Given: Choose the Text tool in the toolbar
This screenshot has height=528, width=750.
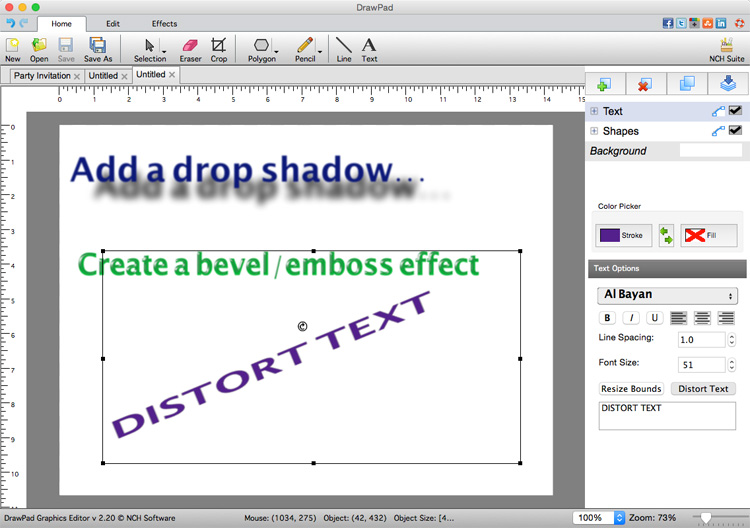Looking at the screenshot, I should point(369,47).
